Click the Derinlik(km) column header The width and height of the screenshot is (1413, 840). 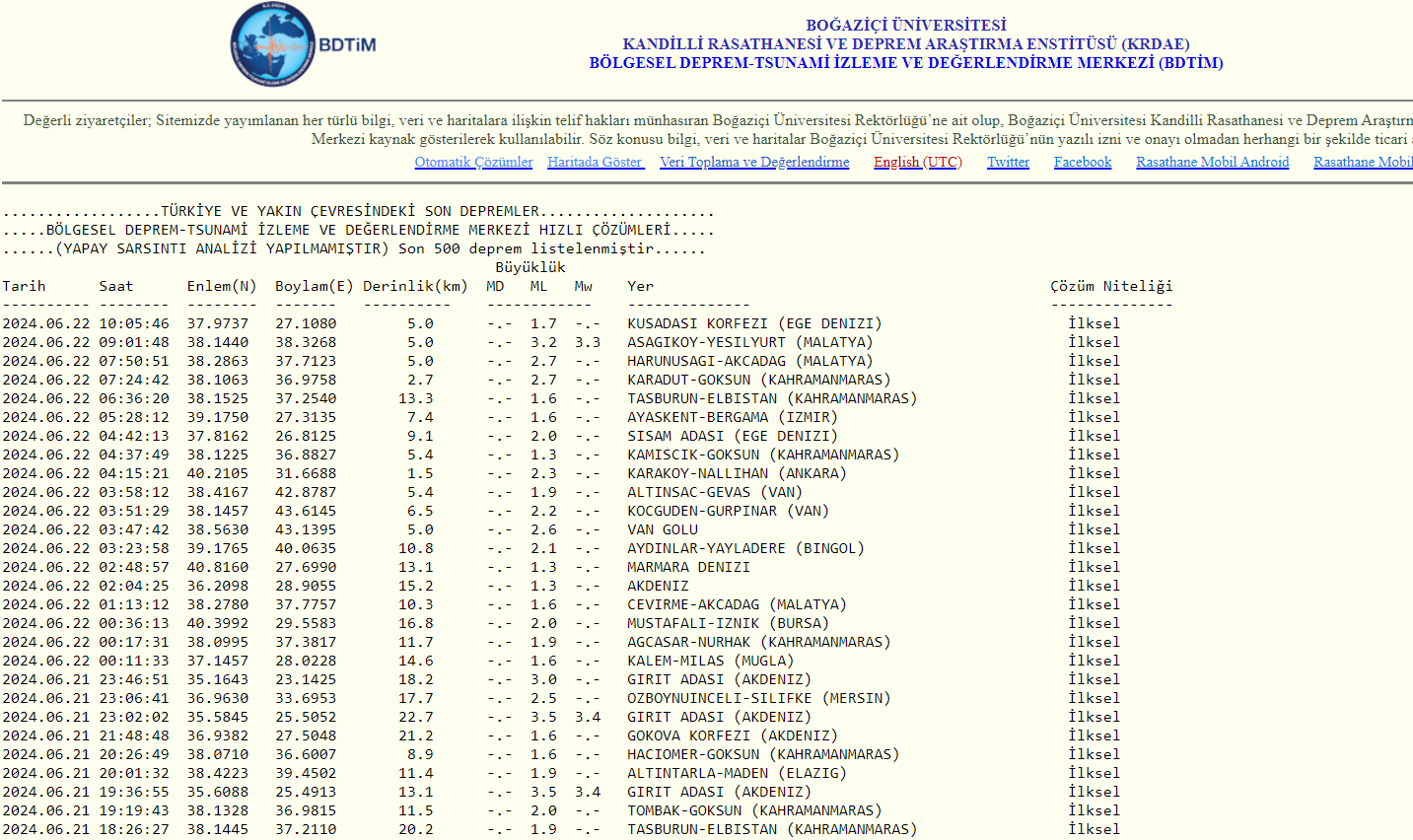pyautogui.click(x=415, y=286)
